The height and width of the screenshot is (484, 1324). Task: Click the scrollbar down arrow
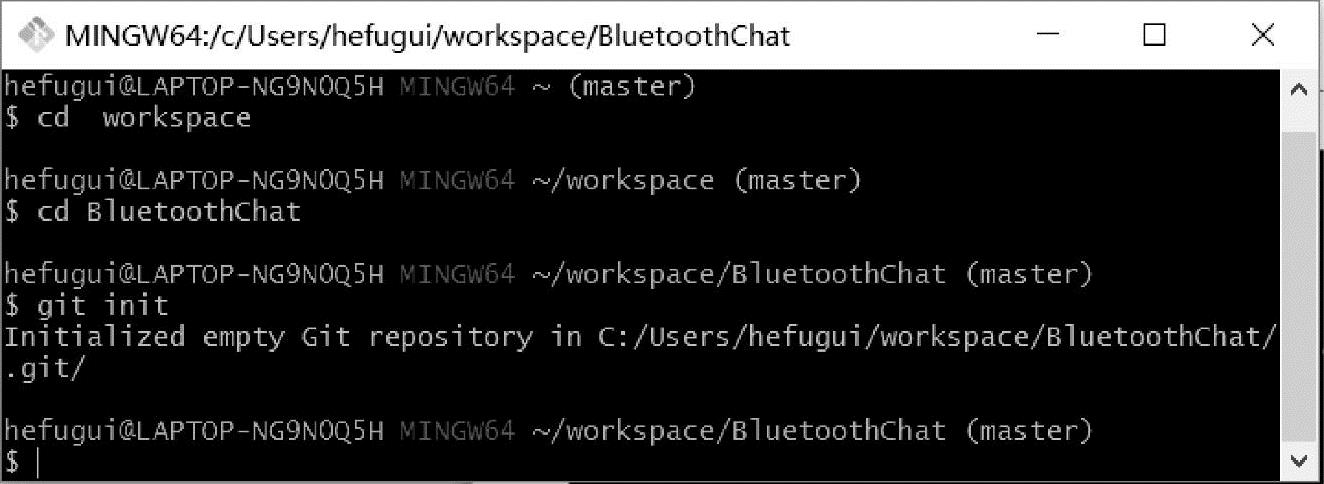(1300, 460)
